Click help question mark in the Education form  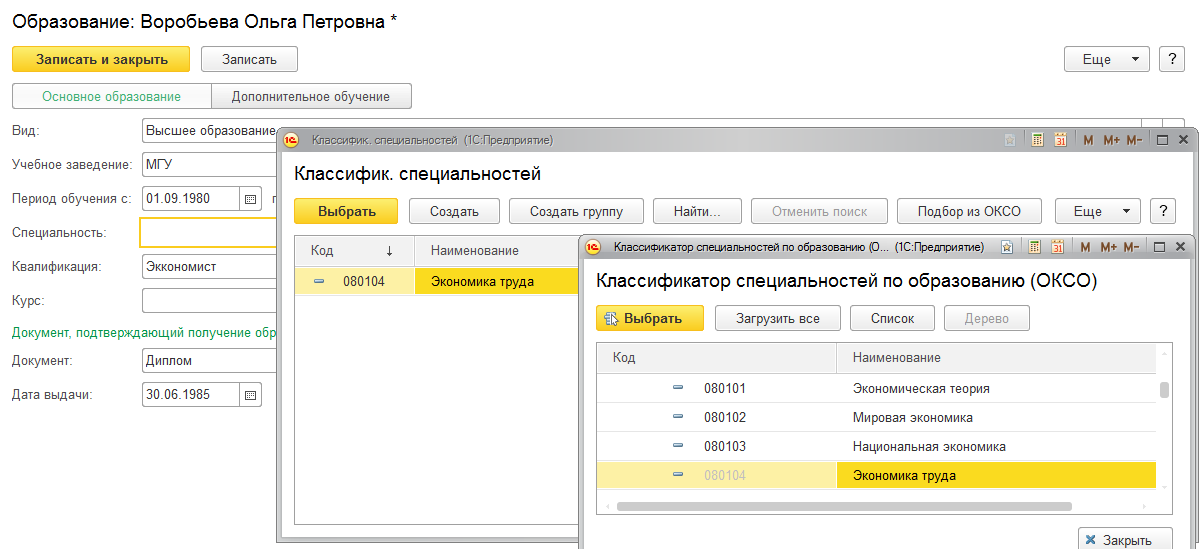(x=1171, y=59)
